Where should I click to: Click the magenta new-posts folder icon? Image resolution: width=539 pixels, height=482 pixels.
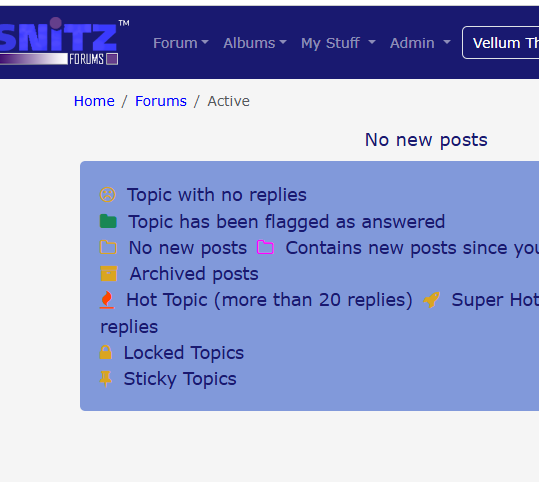coord(265,248)
